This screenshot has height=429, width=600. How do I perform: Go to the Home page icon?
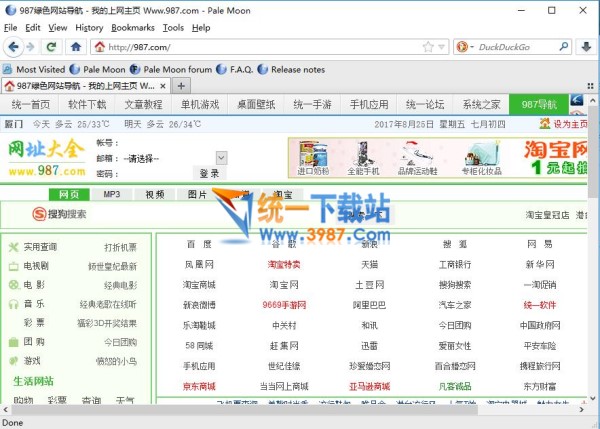tap(76, 47)
